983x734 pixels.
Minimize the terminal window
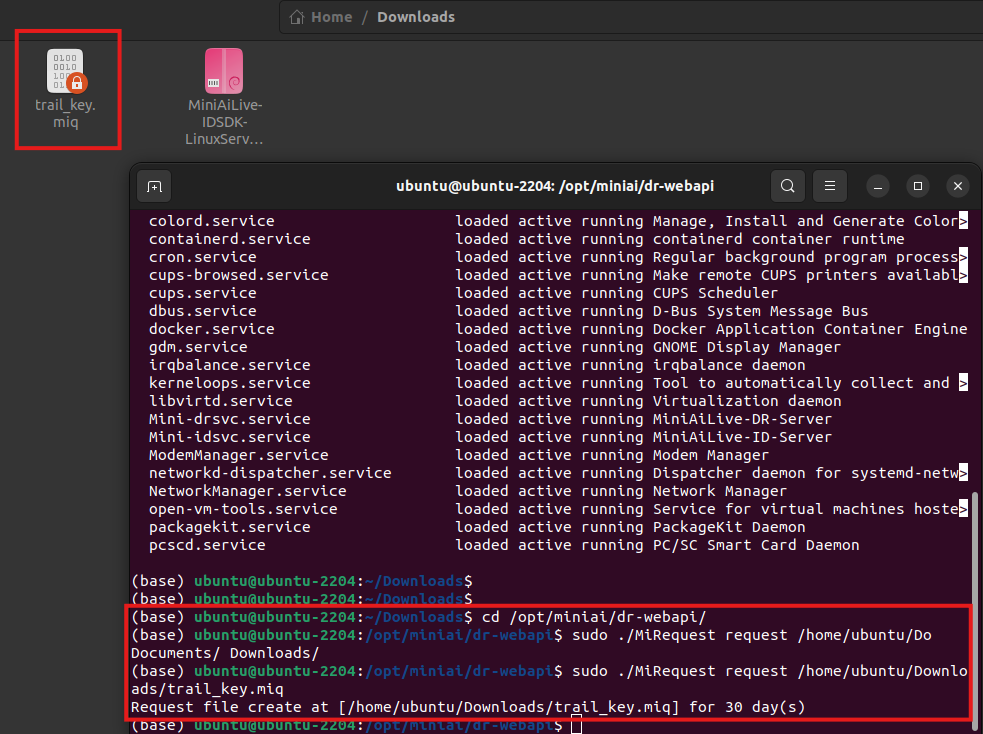click(877, 186)
